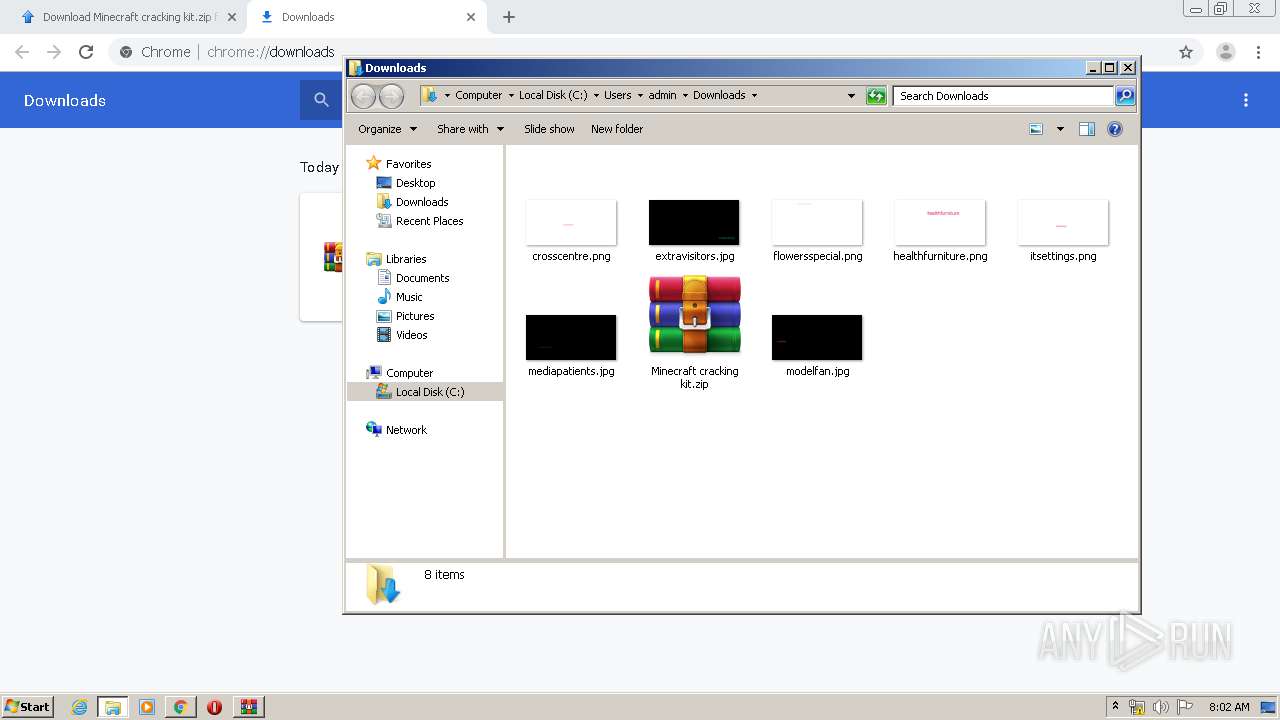Switch to the Downloads Chrome tab
Viewport: 1280px width, 720px height.
click(x=366, y=17)
